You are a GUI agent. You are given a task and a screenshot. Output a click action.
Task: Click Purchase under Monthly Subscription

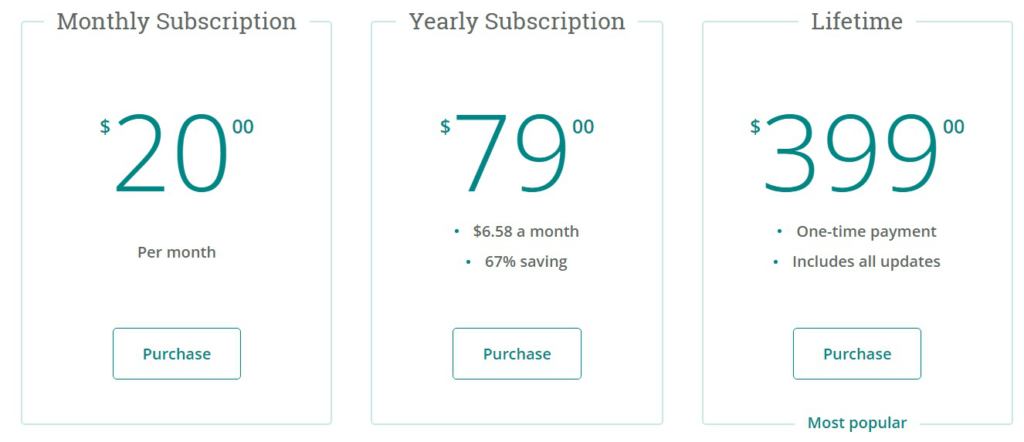pos(176,354)
